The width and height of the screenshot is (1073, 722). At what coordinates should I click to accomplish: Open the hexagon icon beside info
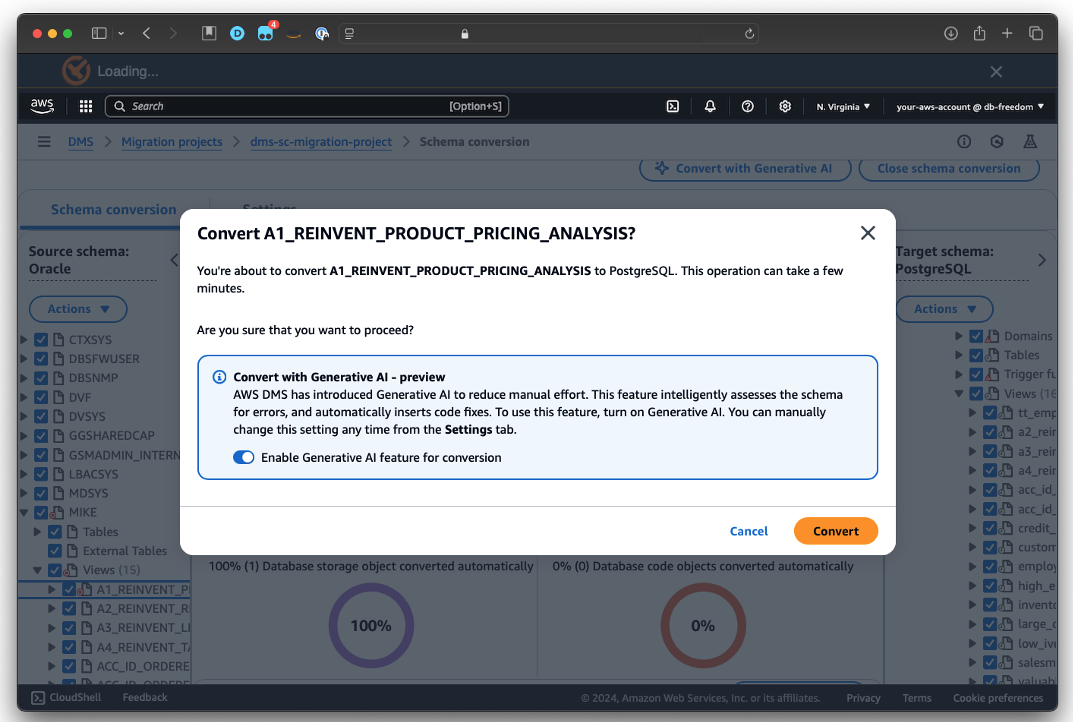[997, 142]
